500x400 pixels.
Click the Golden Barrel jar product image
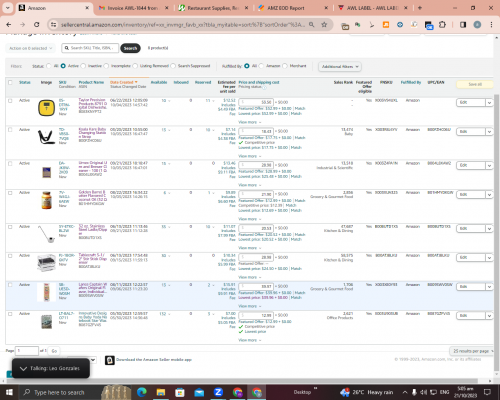47,200
